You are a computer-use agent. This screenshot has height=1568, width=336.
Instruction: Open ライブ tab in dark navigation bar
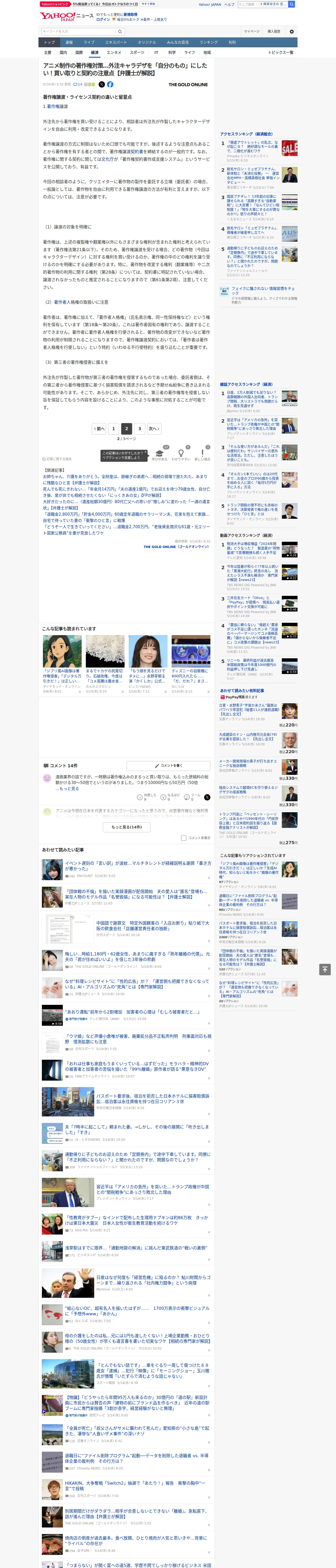pyautogui.click(x=89, y=43)
